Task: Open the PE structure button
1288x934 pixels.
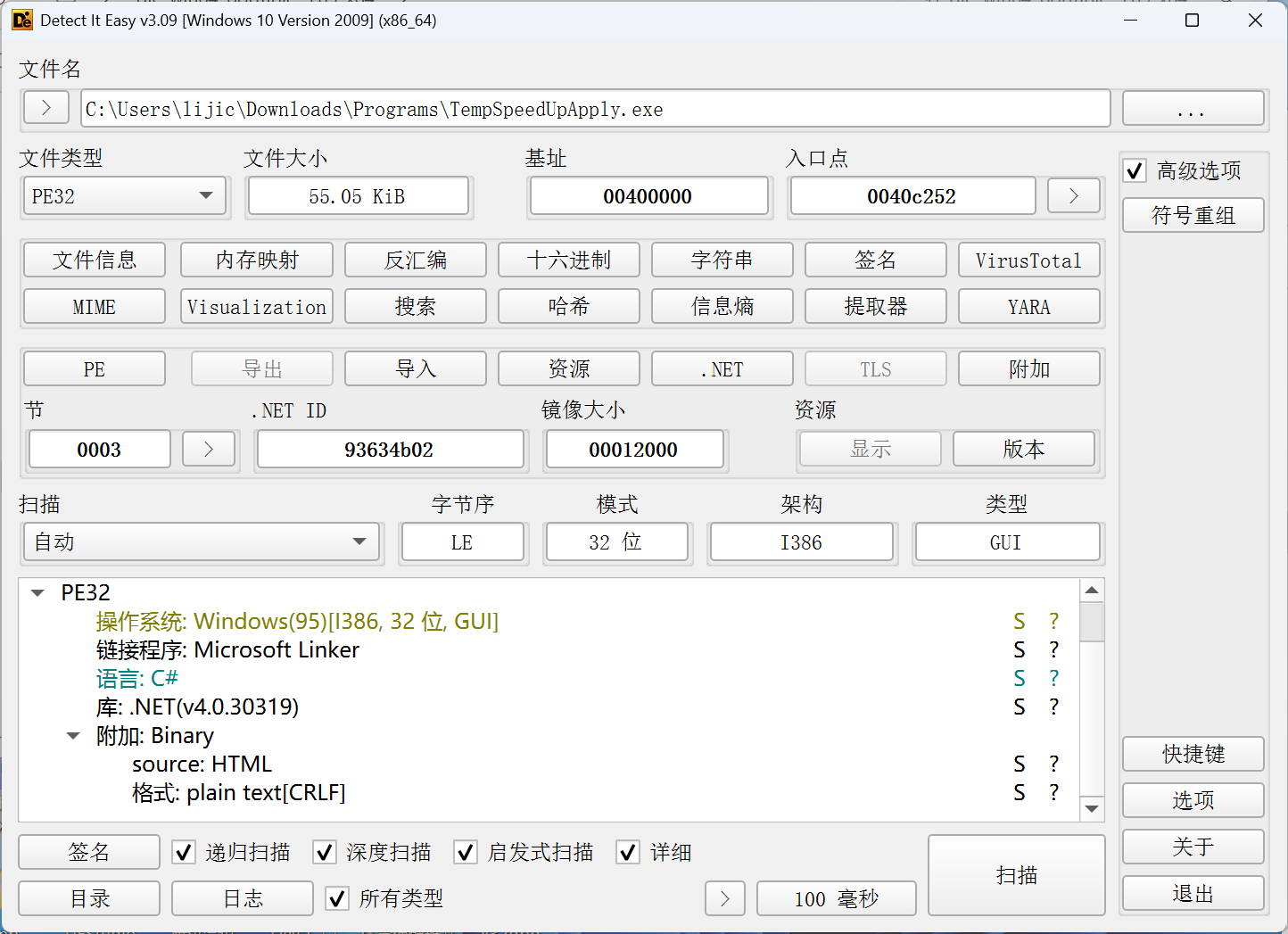Action: (x=95, y=368)
